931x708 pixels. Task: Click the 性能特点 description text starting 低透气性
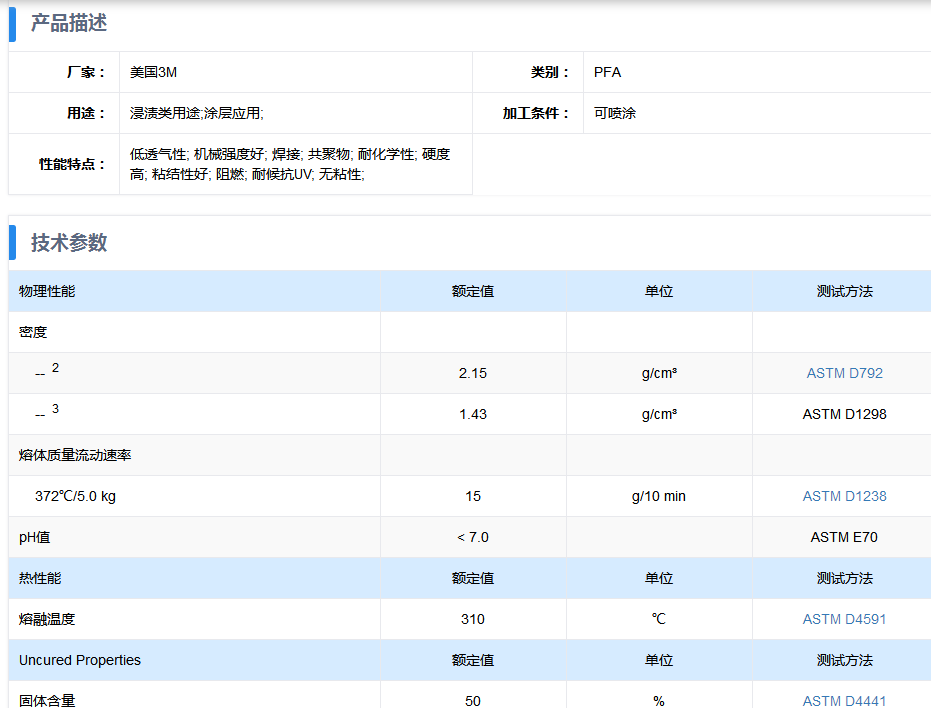coord(290,164)
